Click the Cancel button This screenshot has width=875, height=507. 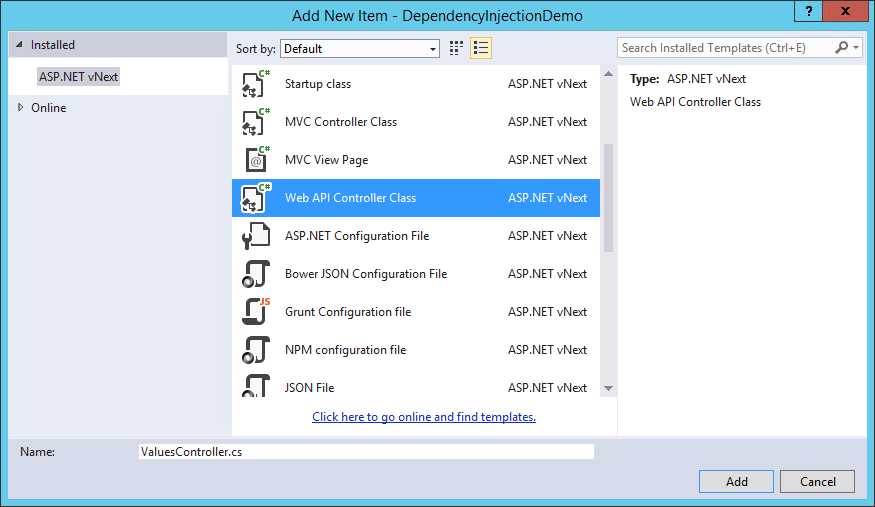pos(818,481)
